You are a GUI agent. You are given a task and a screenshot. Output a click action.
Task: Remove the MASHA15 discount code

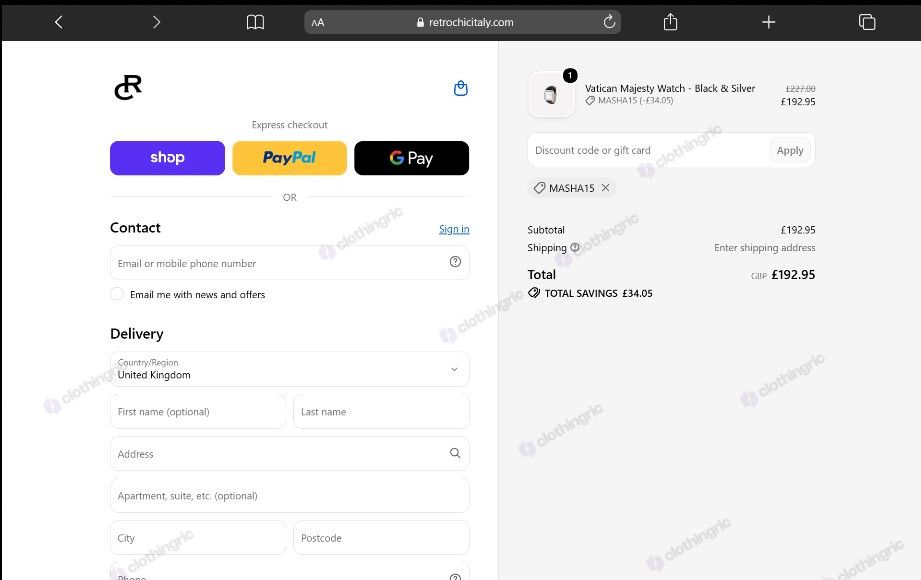tap(606, 187)
